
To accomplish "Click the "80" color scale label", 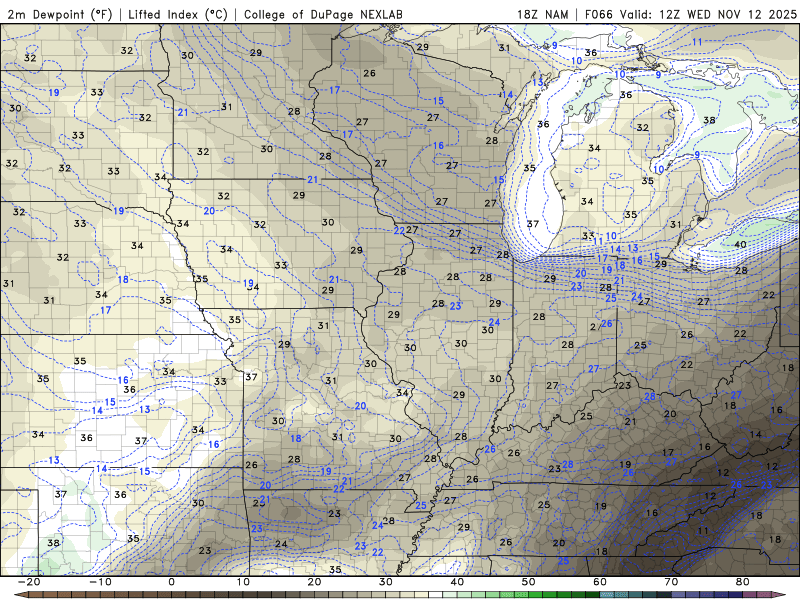I will (x=743, y=582).
